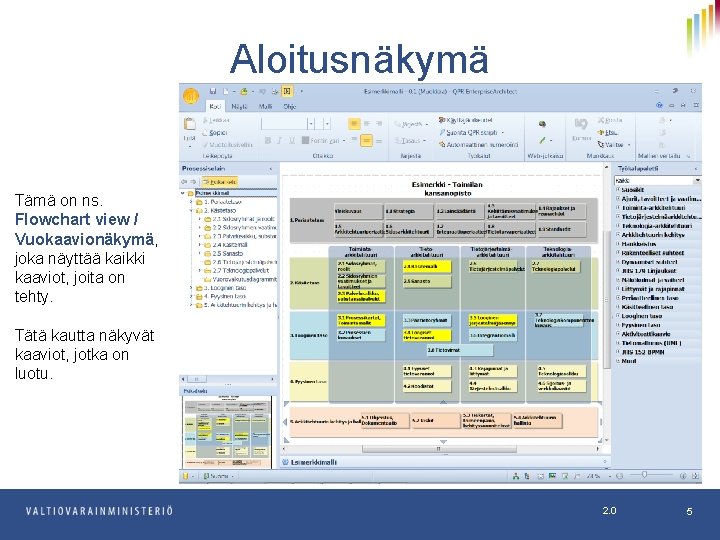Expand the 3. Looginen taso tree node

click(191, 288)
